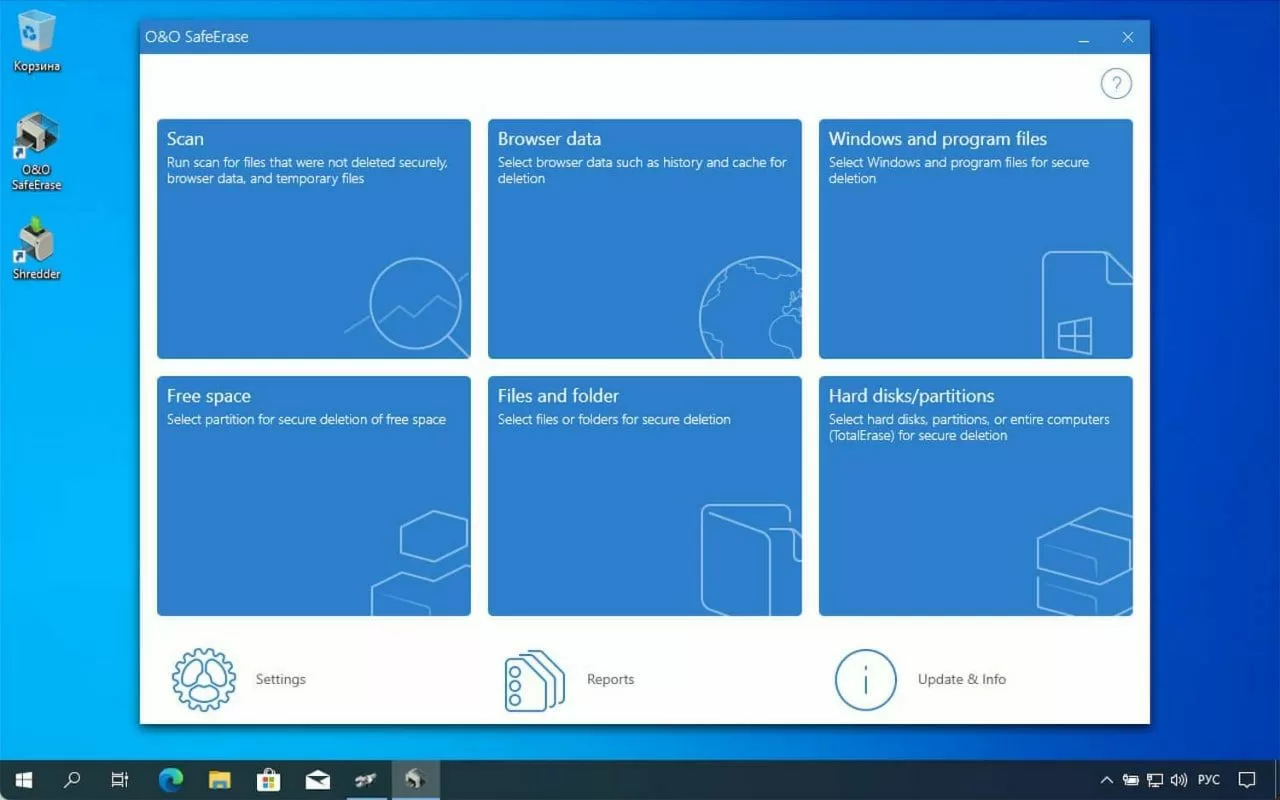
Task: Open network status in system tray
Action: tap(1155, 780)
